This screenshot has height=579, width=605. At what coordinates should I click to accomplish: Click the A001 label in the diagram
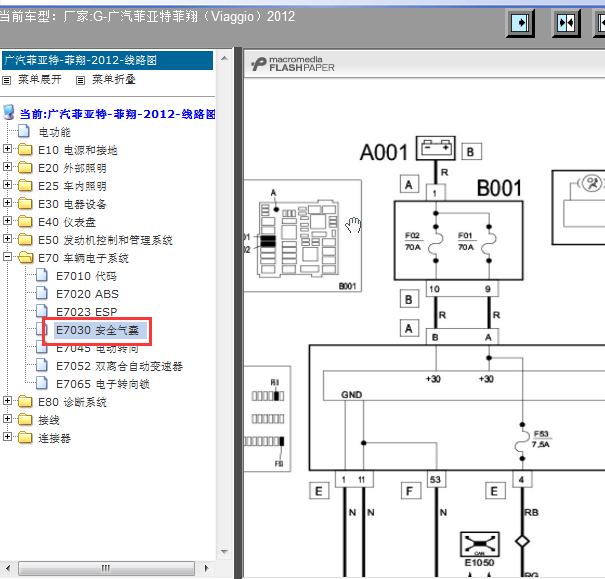(384, 152)
